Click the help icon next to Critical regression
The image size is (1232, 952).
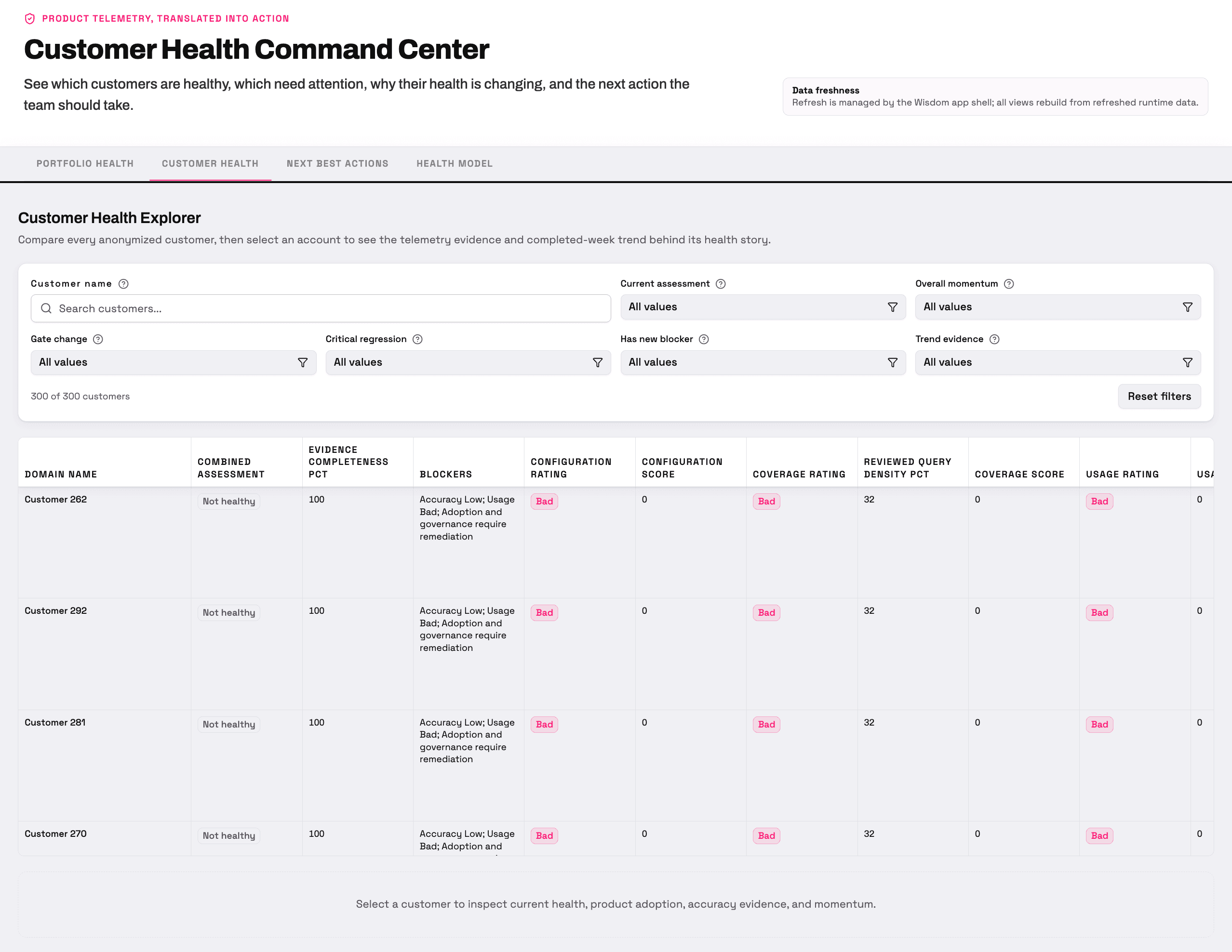(x=417, y=339)
